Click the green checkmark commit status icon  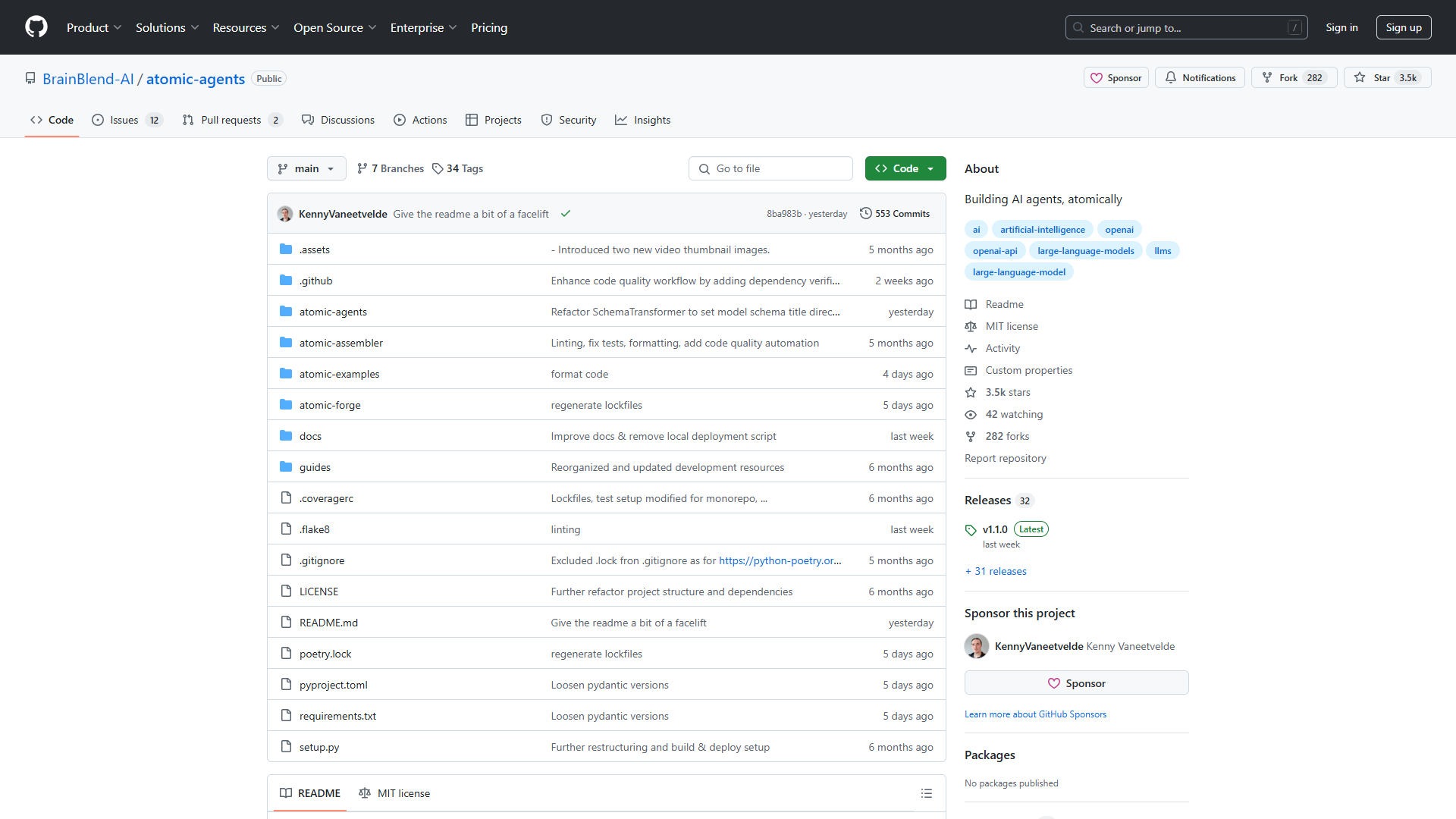coord(566,214)
